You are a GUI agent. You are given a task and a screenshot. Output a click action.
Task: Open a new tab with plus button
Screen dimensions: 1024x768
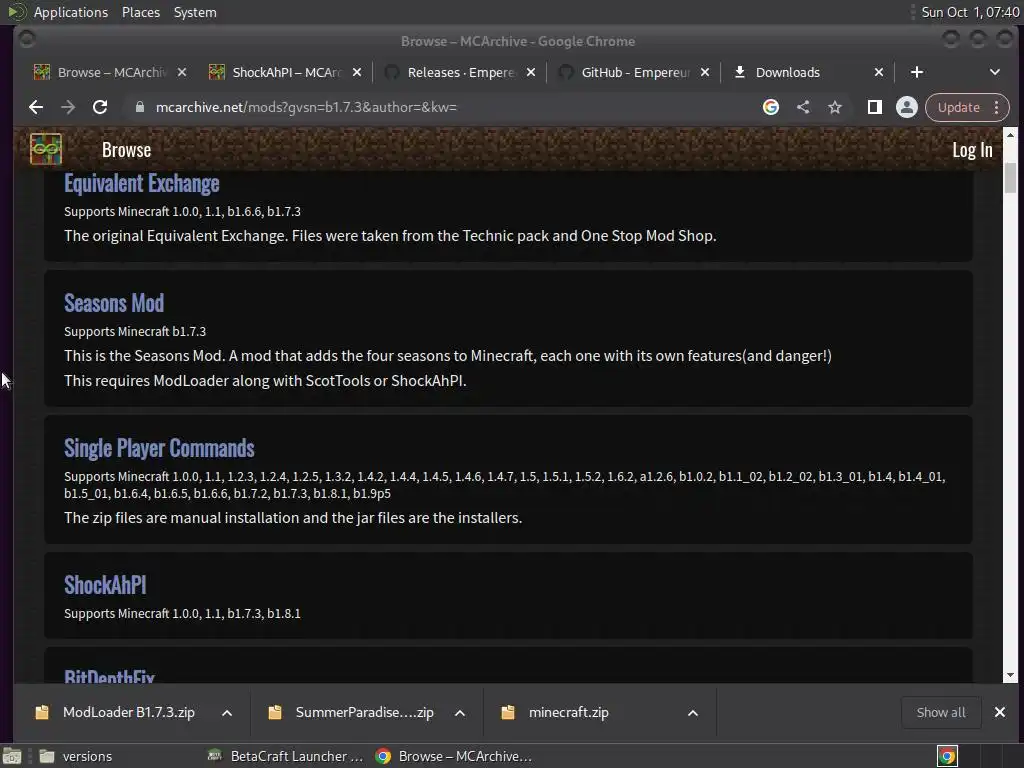tap(917, 72)
